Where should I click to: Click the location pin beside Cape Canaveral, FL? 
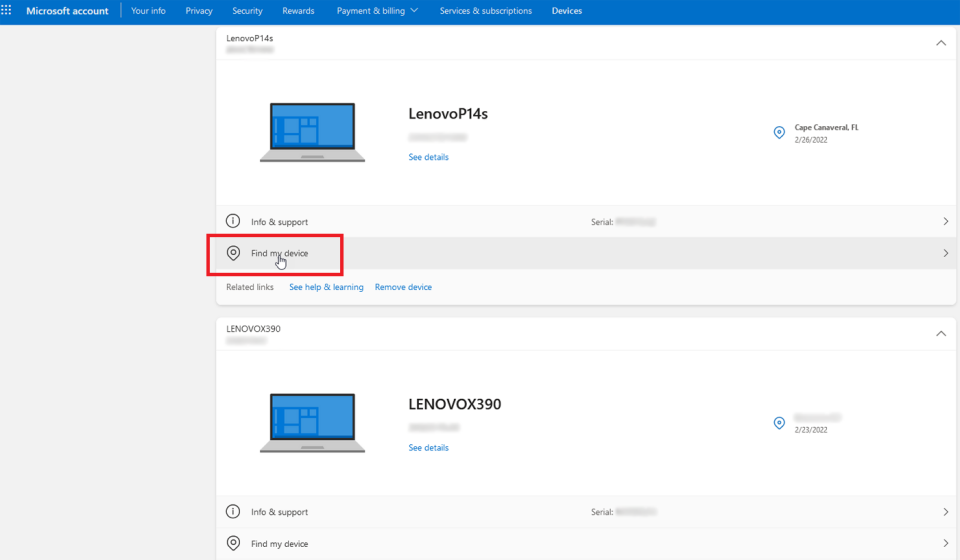(x=779, y=132)
